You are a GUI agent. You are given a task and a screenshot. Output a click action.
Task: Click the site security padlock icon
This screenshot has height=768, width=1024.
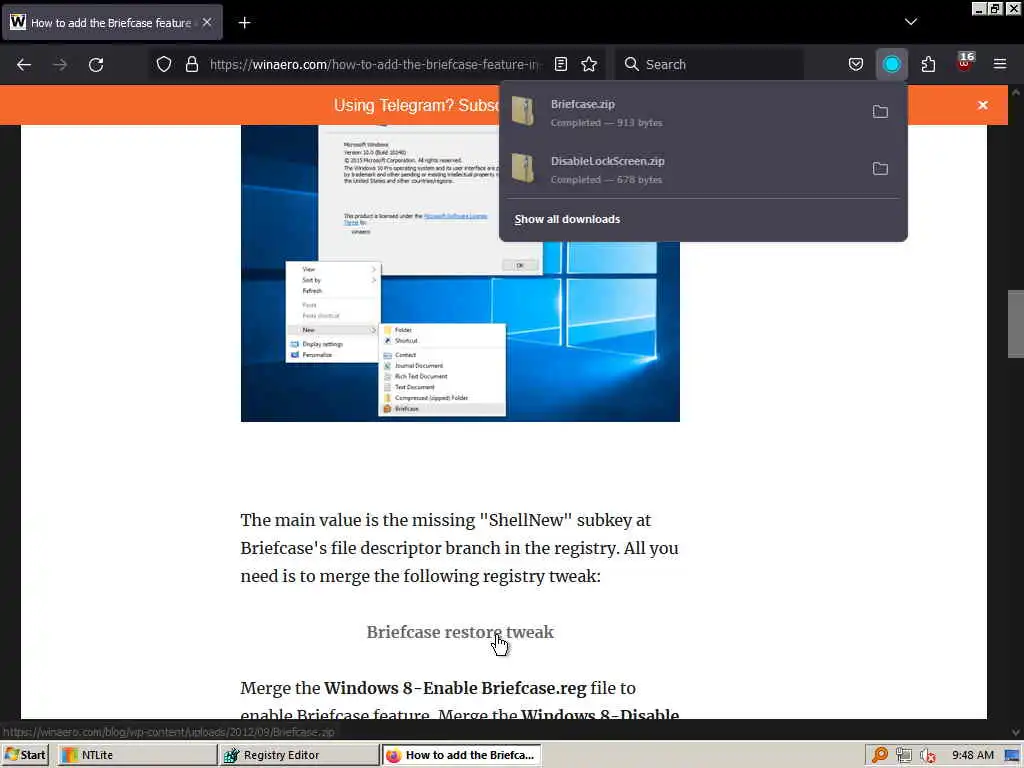click(191, 64)
